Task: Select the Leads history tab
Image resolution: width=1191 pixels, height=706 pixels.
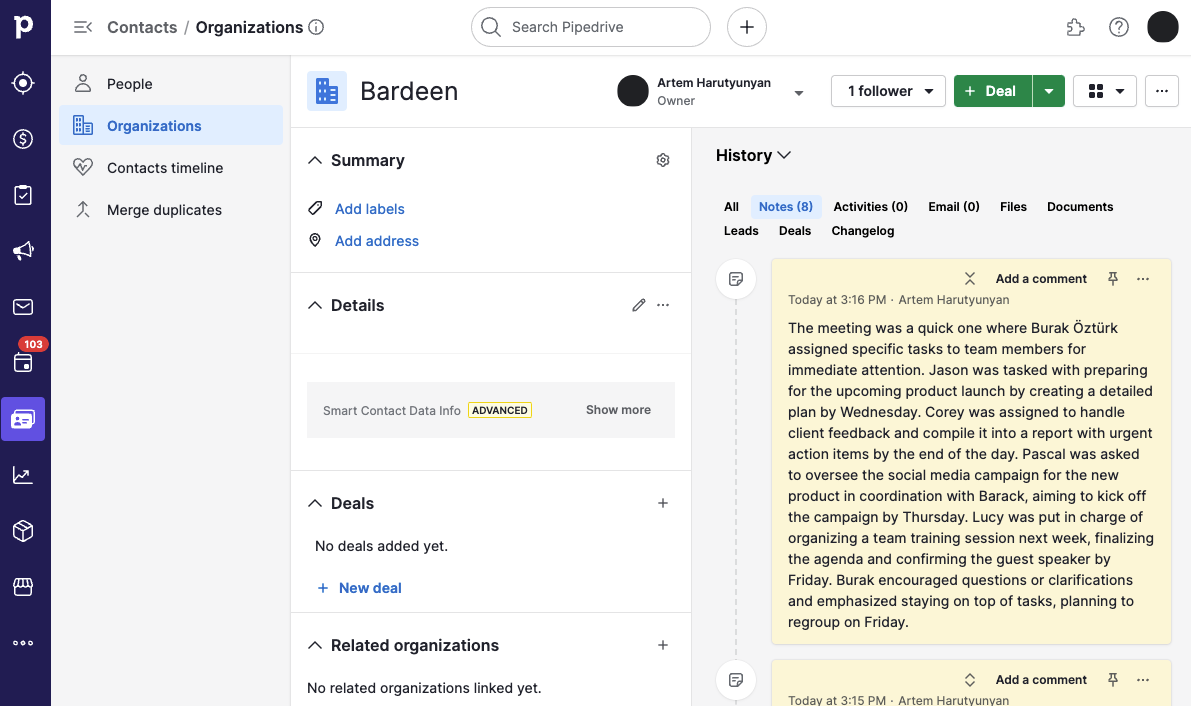Action: (741, 231)
